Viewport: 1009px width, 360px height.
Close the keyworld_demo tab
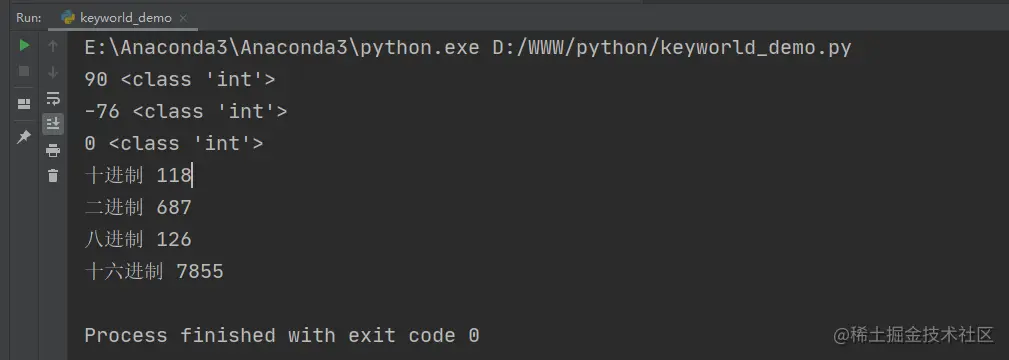click(183, 18)
